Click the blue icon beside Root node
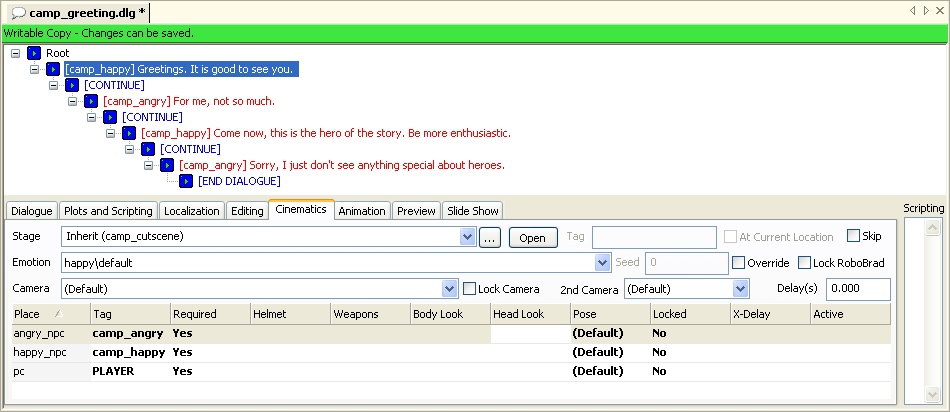This screenshot has height=412, width=950. [x=34, y=53]
